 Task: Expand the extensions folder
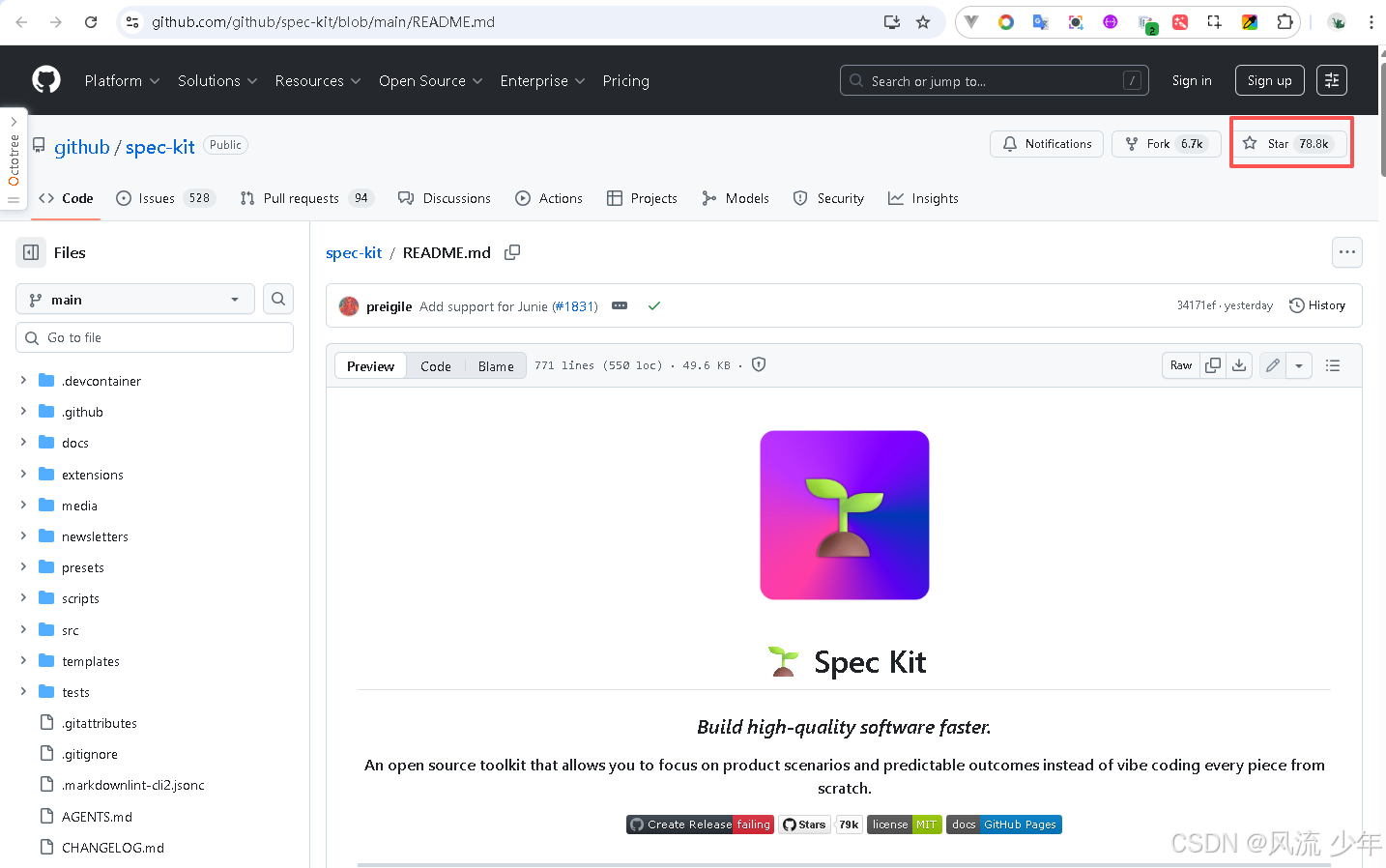[x=23, y=474]
